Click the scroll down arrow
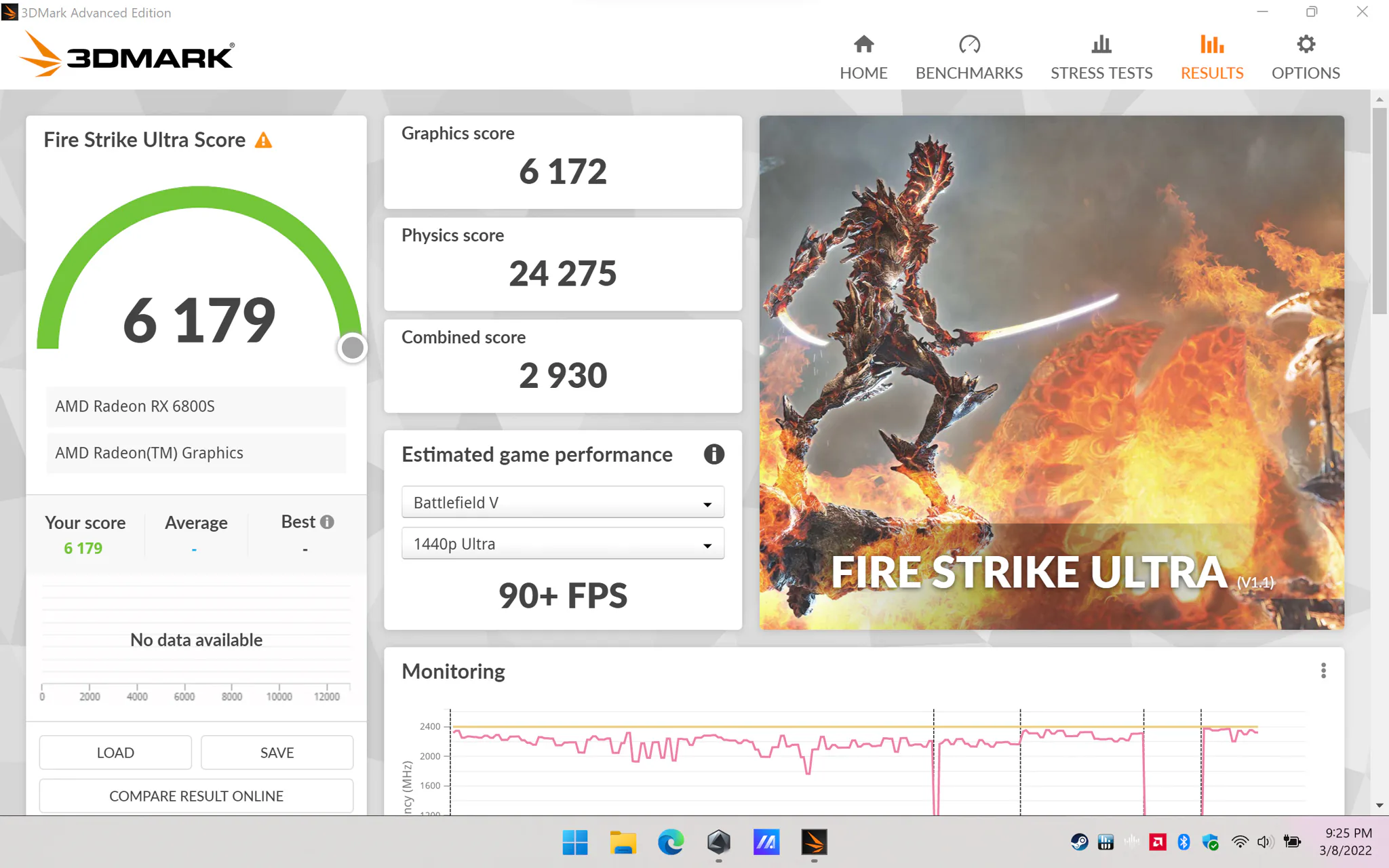 coord(1380,806)
